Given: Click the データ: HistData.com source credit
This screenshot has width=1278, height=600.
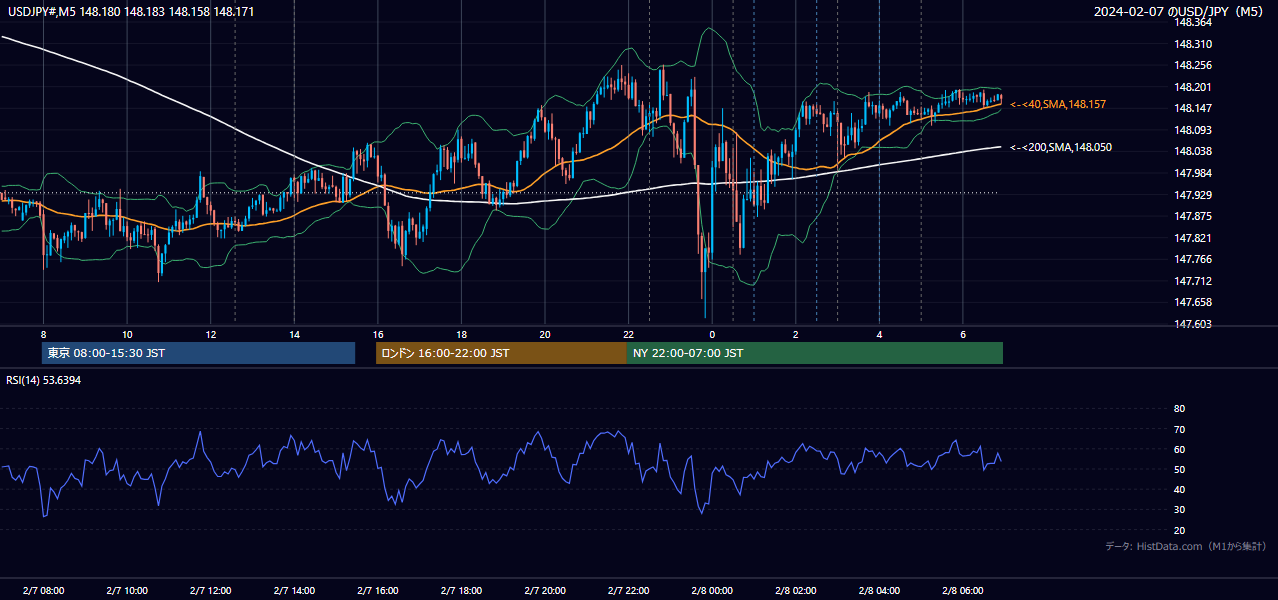Looking at the screenshot, I should tap(1186, 546).
